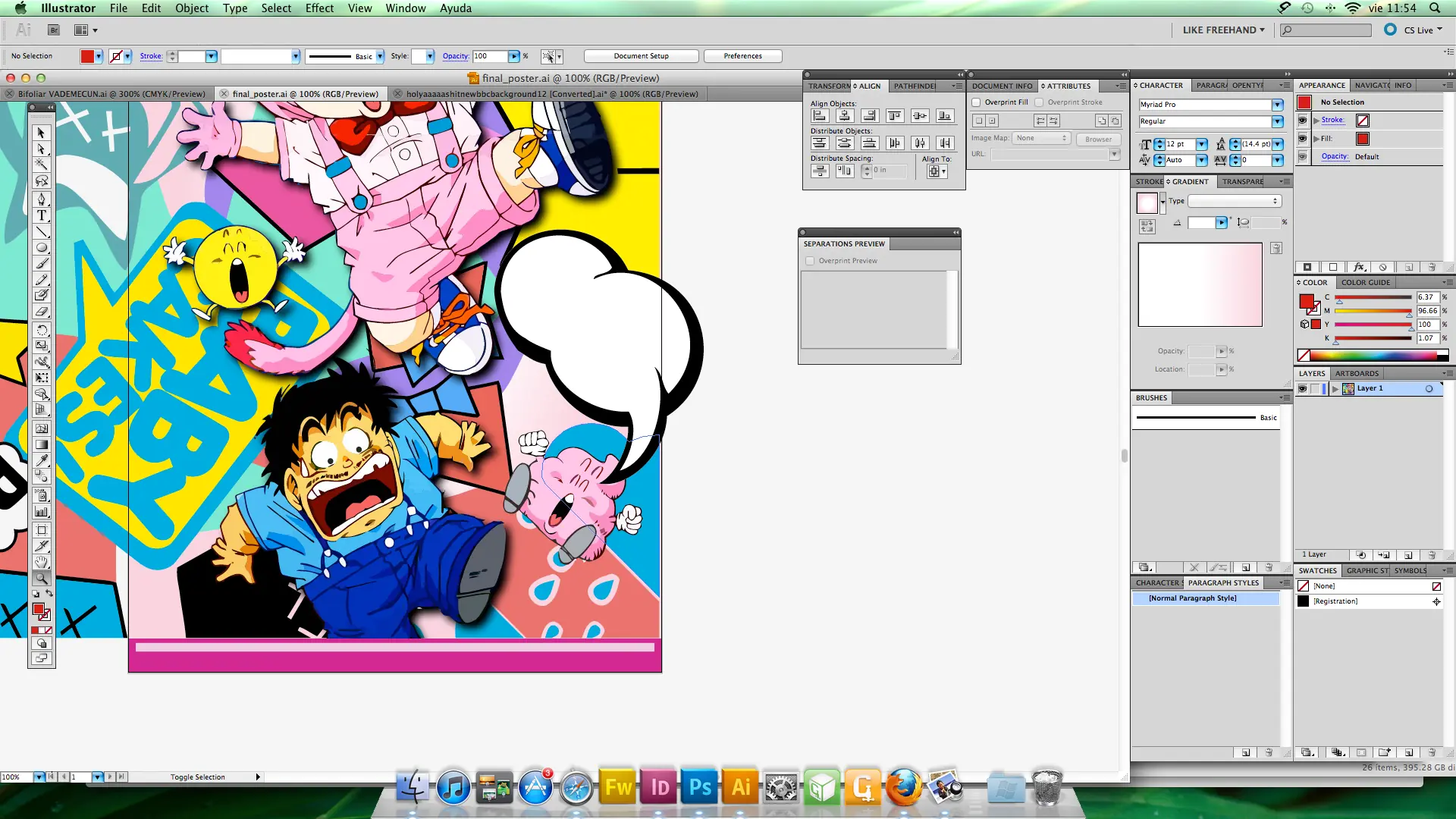Select the Zoom magnifier tool
Screen dimensions: 1456x819
(x=41, y=578)
